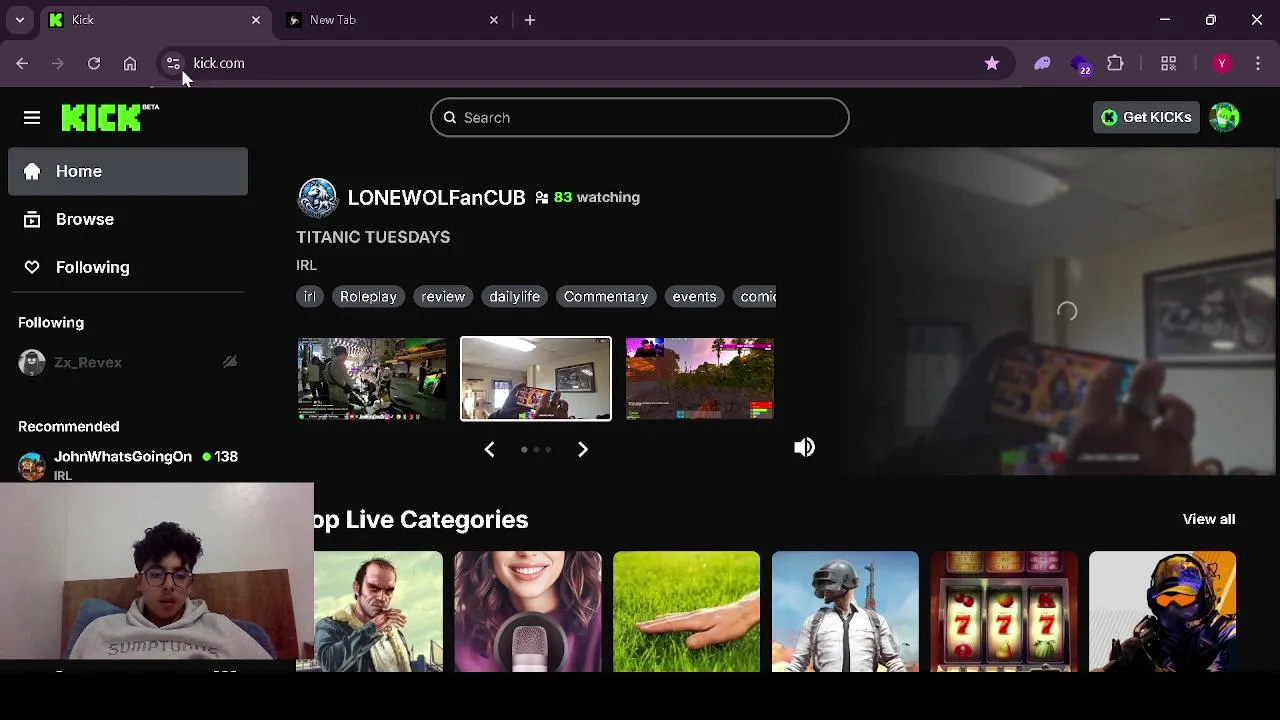Select the Kick browser tab
Viewport: 1280px width, 720px height.
155,20
